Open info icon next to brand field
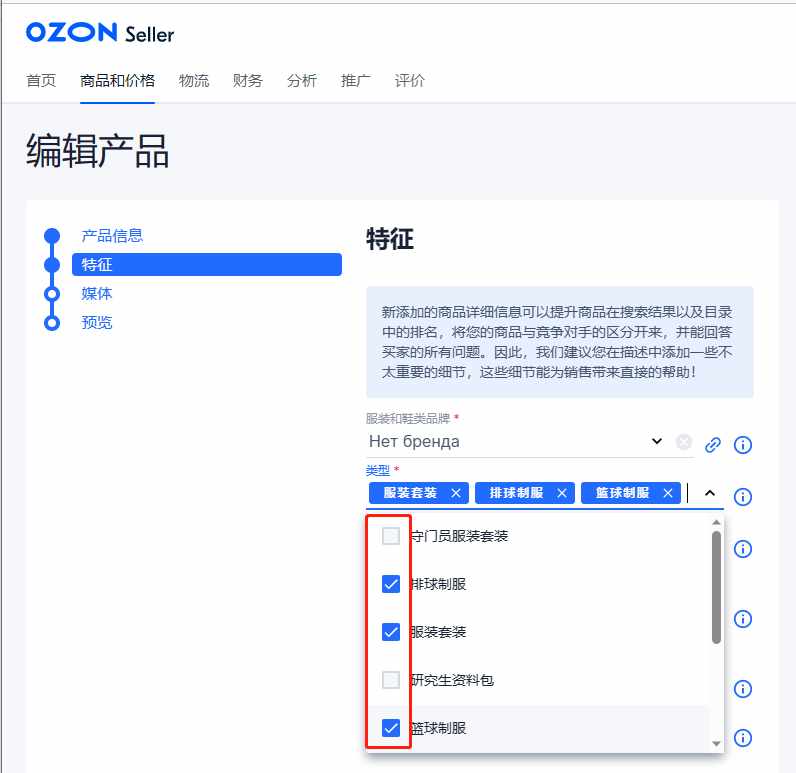The width and height of the screenshot is (796, 773). point(743,445)
